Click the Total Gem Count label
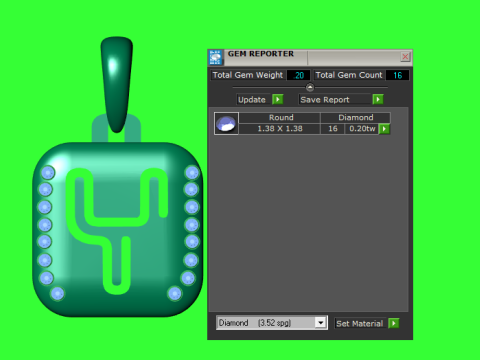This screenshot has width=480, height=360. pyautogui.click(x=349, y=75)
